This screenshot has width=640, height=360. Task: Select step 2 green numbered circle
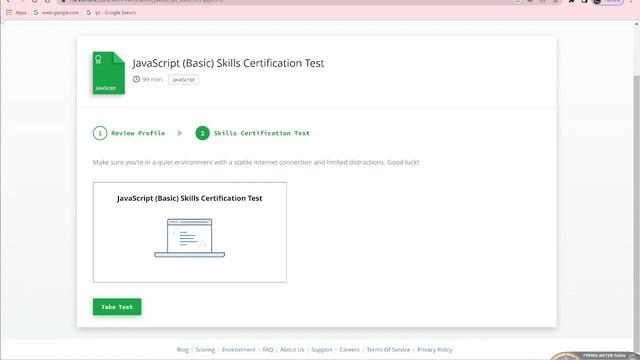click(202, 133)
